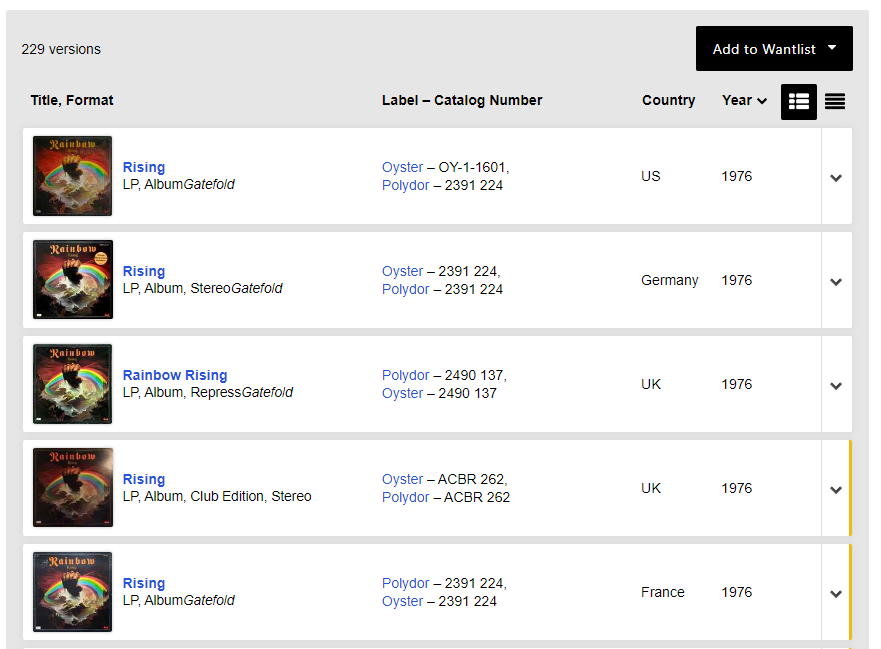Image resolution: width=881 pixels, height=649 pixels.
Task: Click the Country column header
Action: 668,100
